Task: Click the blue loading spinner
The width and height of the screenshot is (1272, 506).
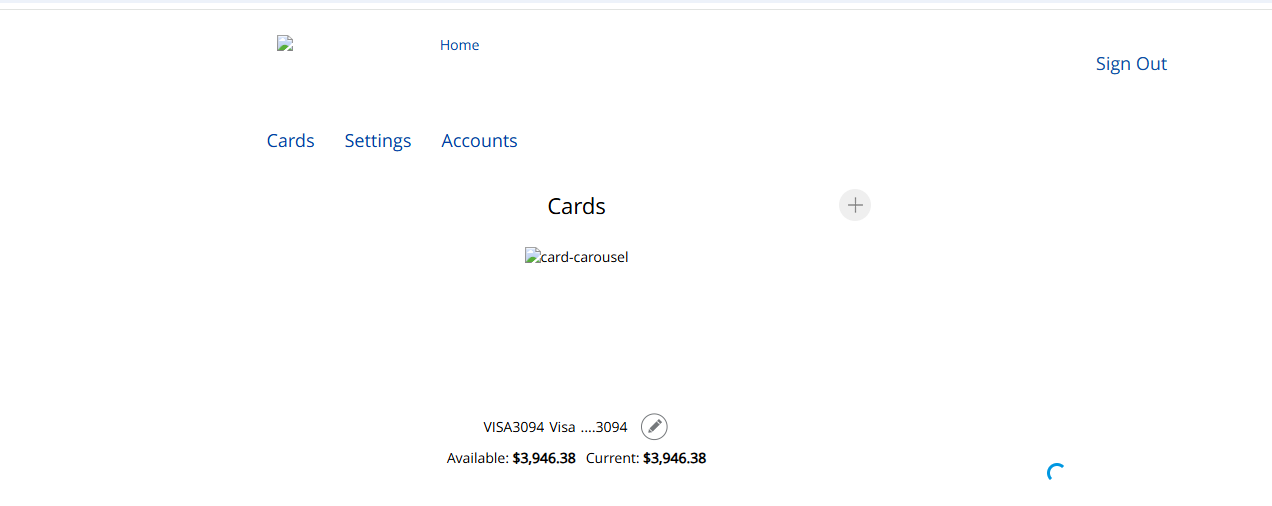Action: (x=1056, y=473)
